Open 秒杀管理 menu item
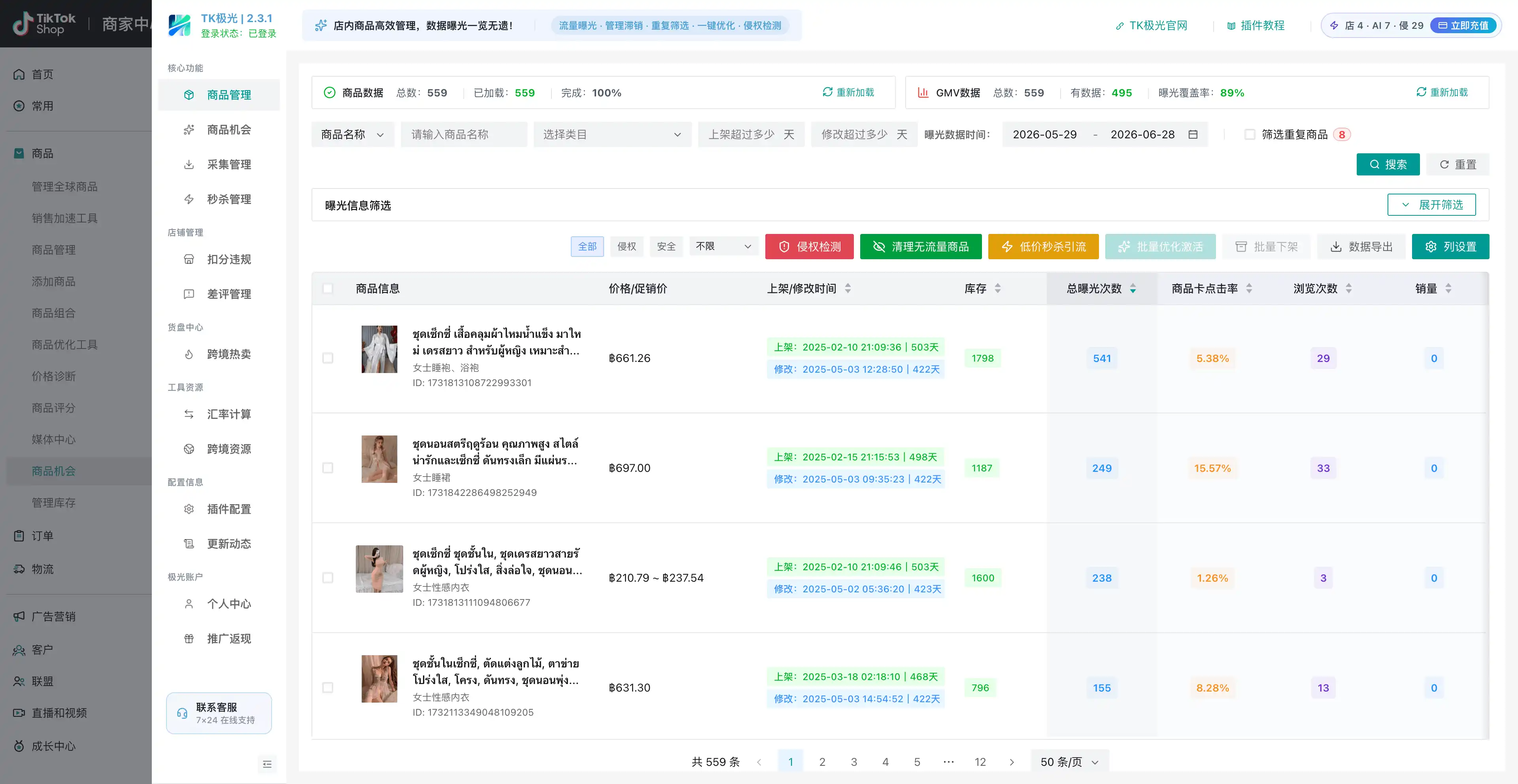The image size is (1518, 784). coord(219,199)
